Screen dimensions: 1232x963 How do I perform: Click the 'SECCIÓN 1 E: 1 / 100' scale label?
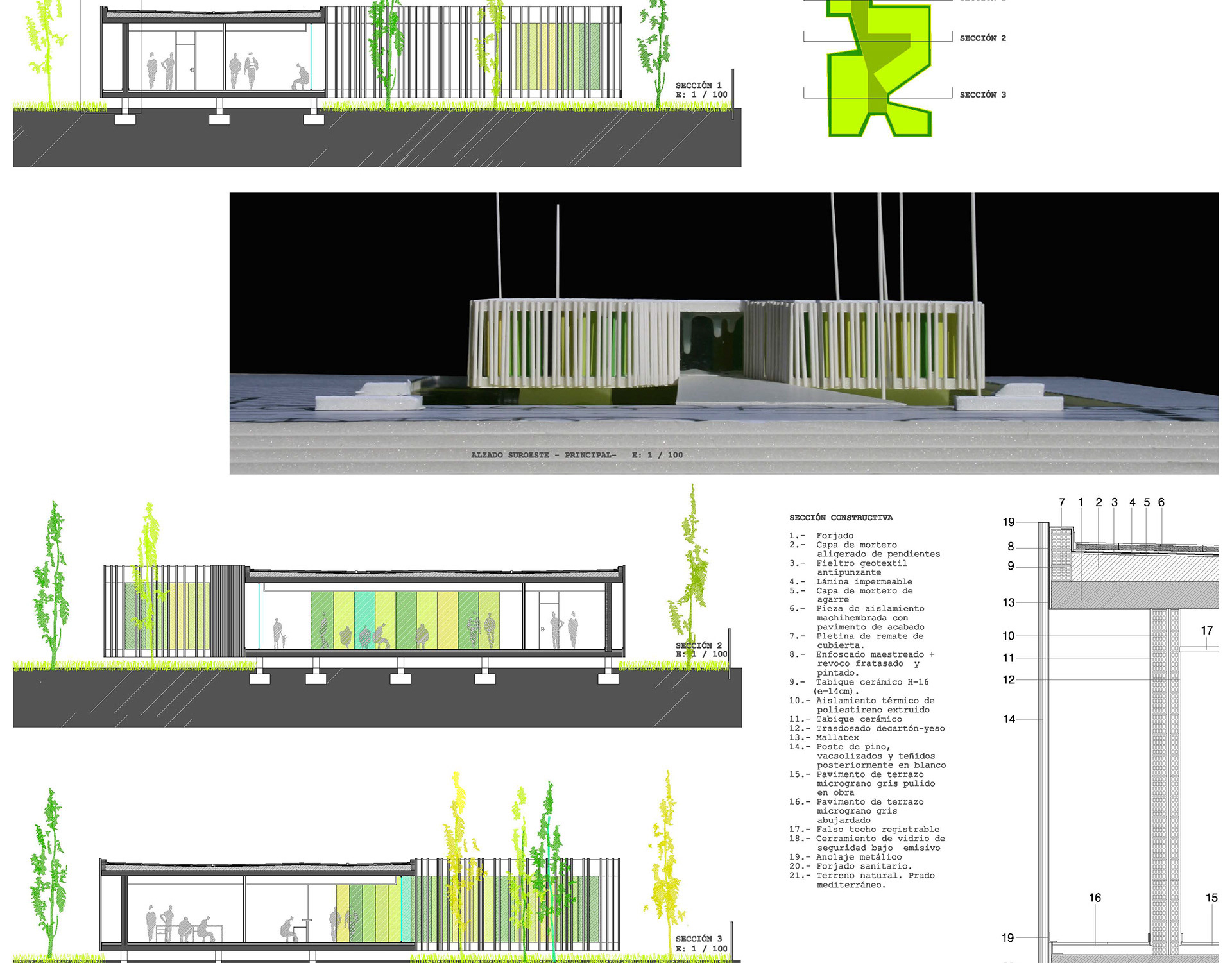701,90
